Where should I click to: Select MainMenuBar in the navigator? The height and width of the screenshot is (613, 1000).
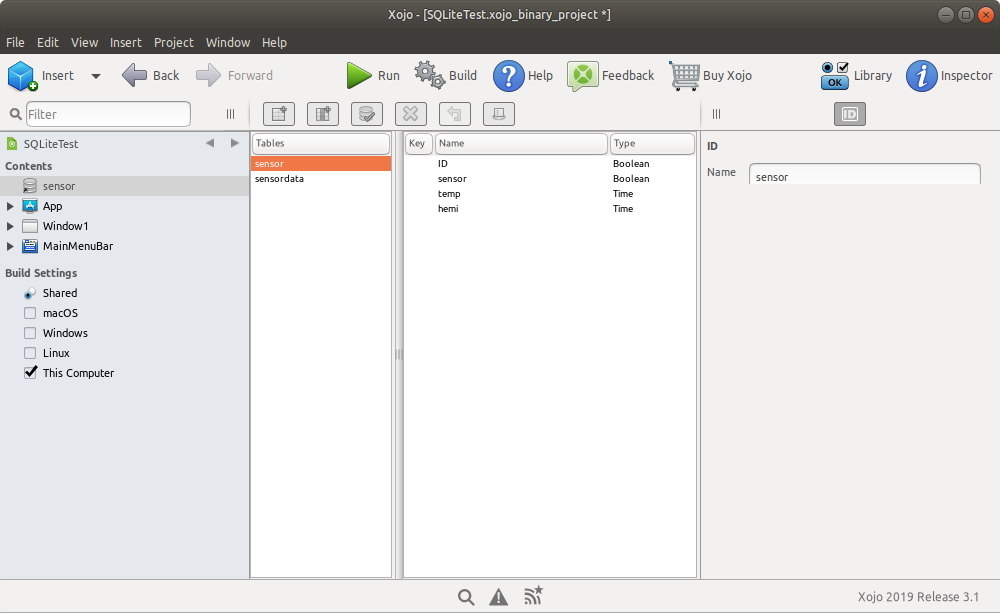[x=78, y=246]
